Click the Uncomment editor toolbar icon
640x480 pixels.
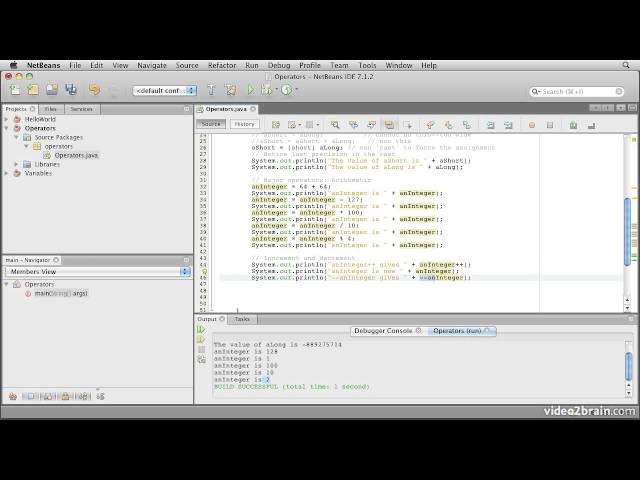pos(591,125)
